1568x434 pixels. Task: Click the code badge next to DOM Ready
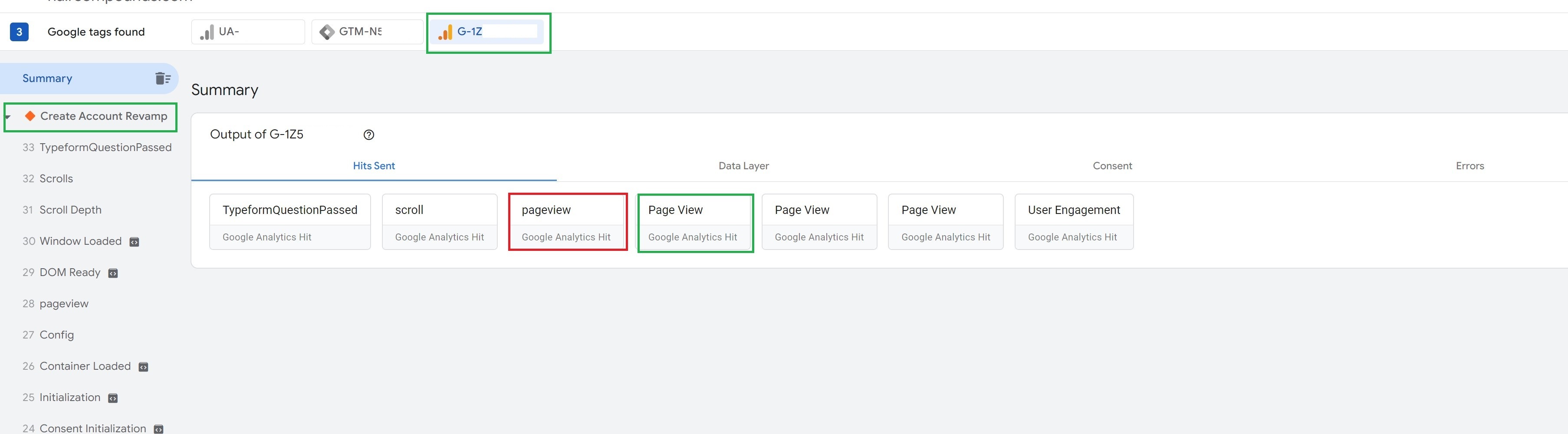pos(113,273)
